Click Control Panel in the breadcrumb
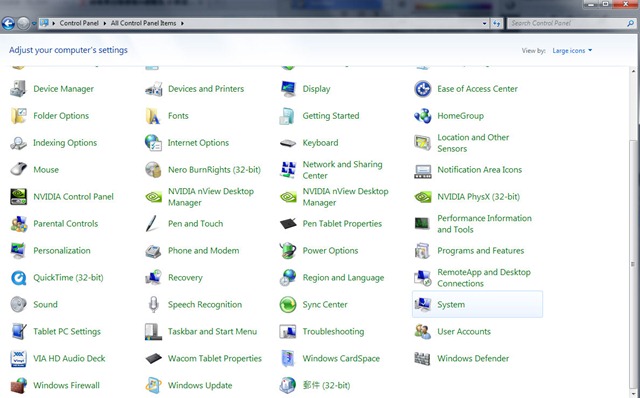 click(x=79, y=23)
